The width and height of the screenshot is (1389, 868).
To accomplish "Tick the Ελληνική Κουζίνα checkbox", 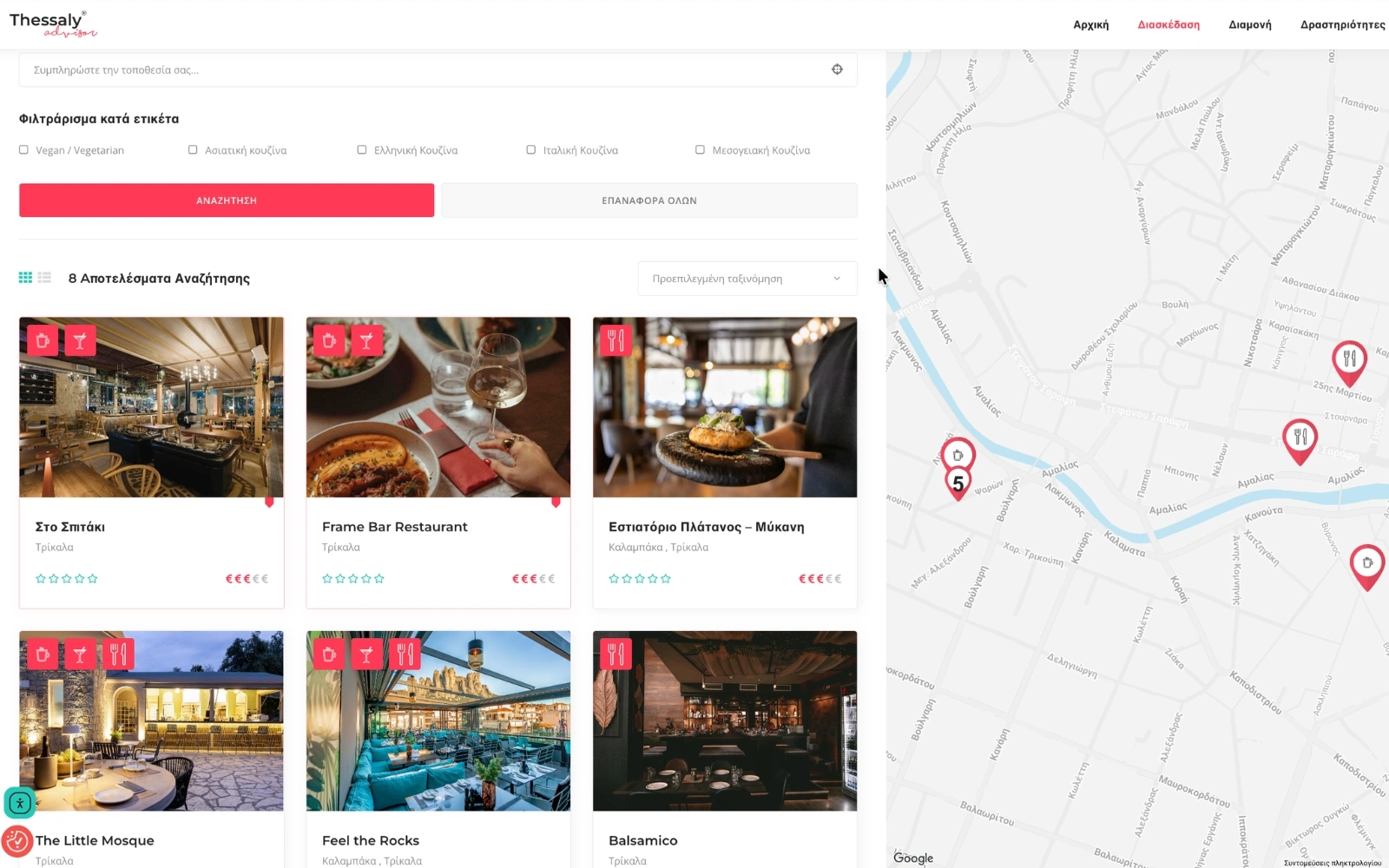I will [x=362, y=150].
